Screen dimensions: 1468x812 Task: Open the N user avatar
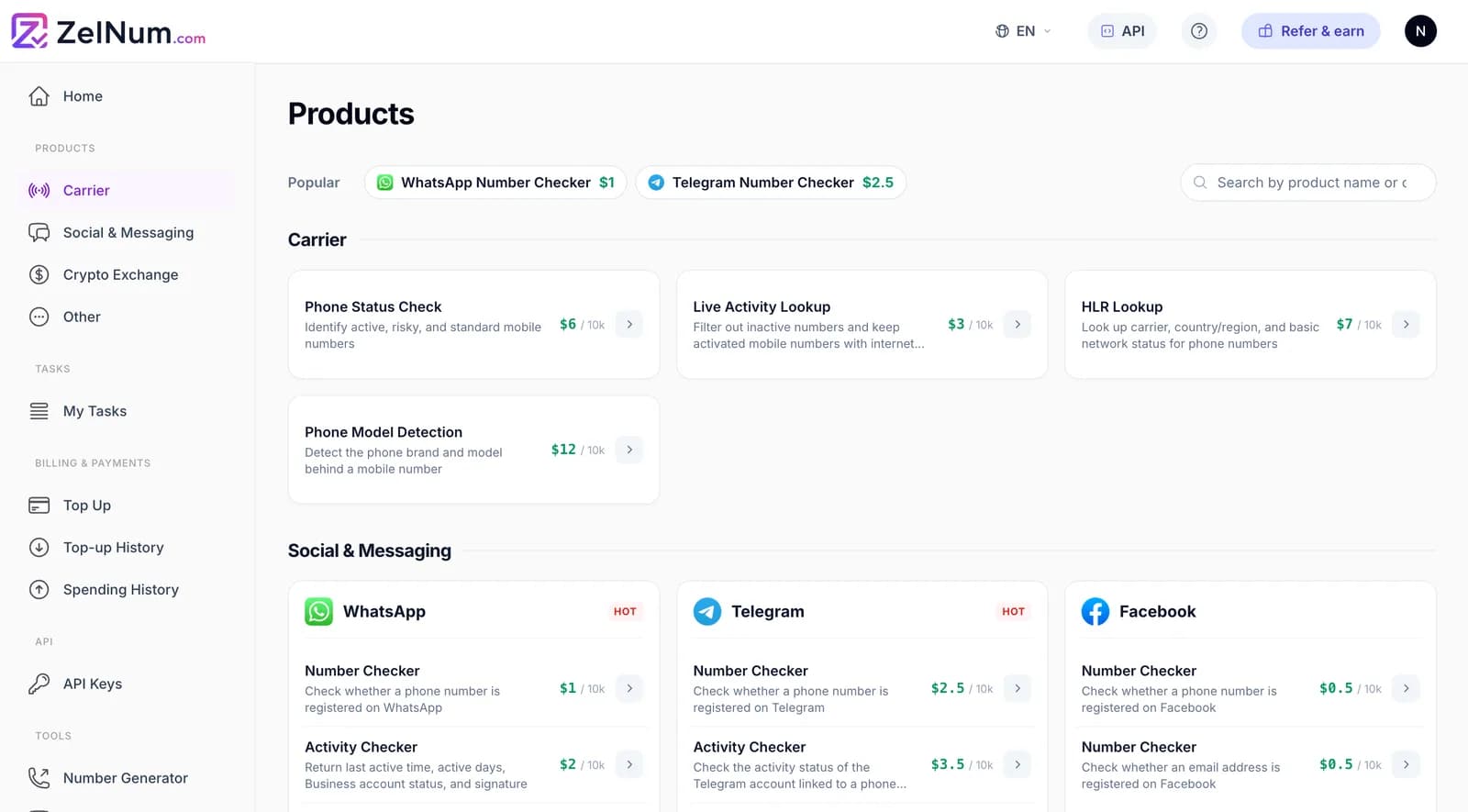[1420, 31]
